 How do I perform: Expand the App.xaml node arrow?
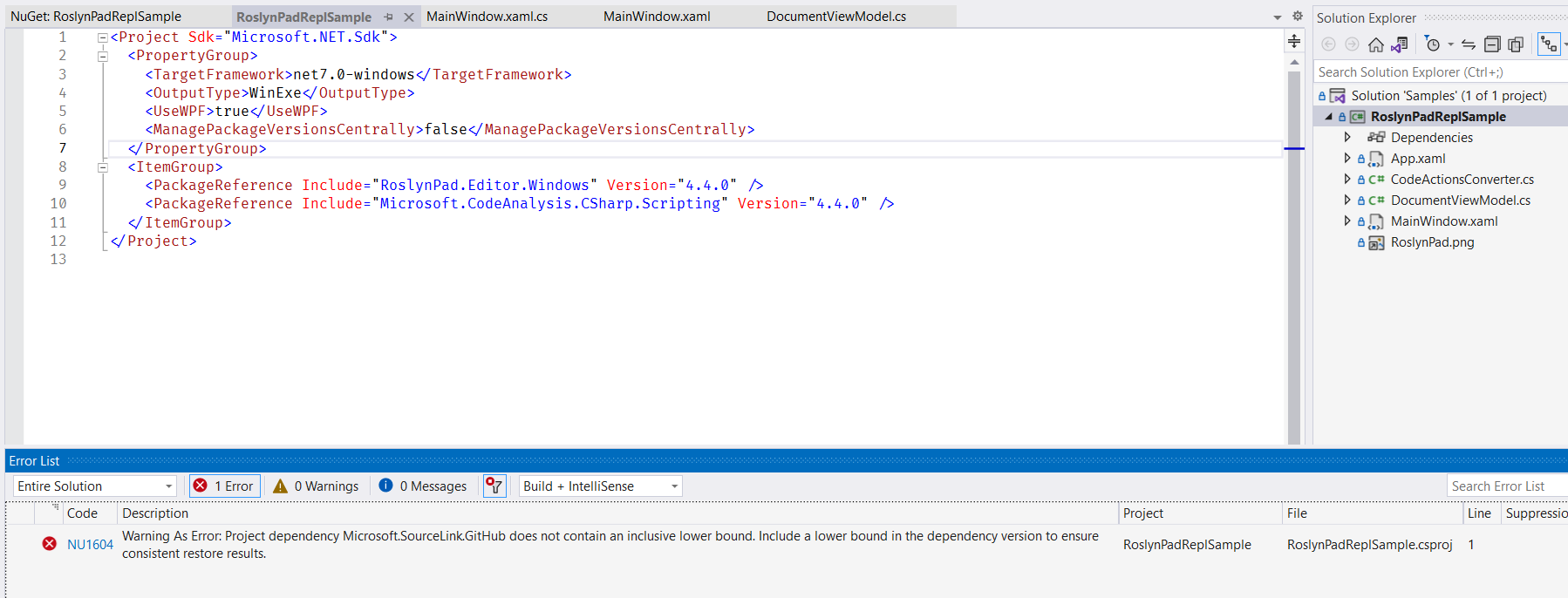pos(1347,158)
